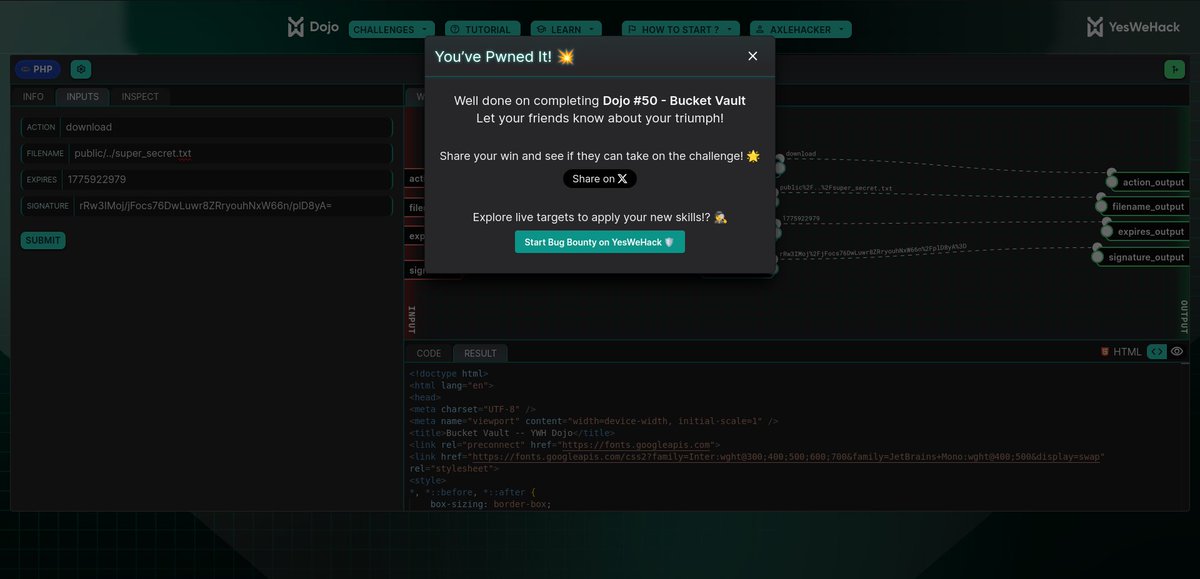Select the signature_output node
This screenshot has width=1200, height=579.
pos(1142,257)
